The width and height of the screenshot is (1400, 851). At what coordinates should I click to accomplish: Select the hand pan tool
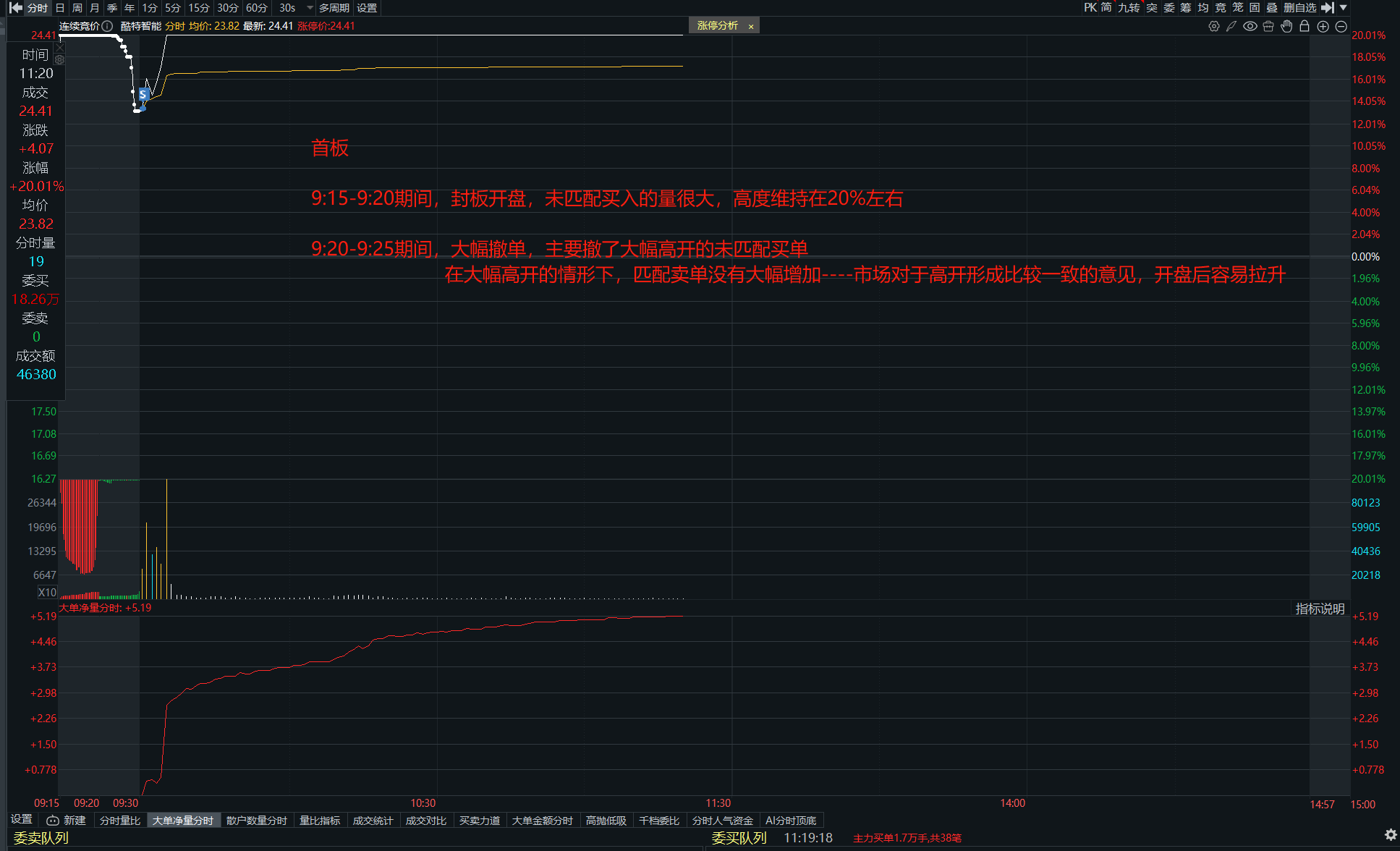click(x=1286, y=26)
